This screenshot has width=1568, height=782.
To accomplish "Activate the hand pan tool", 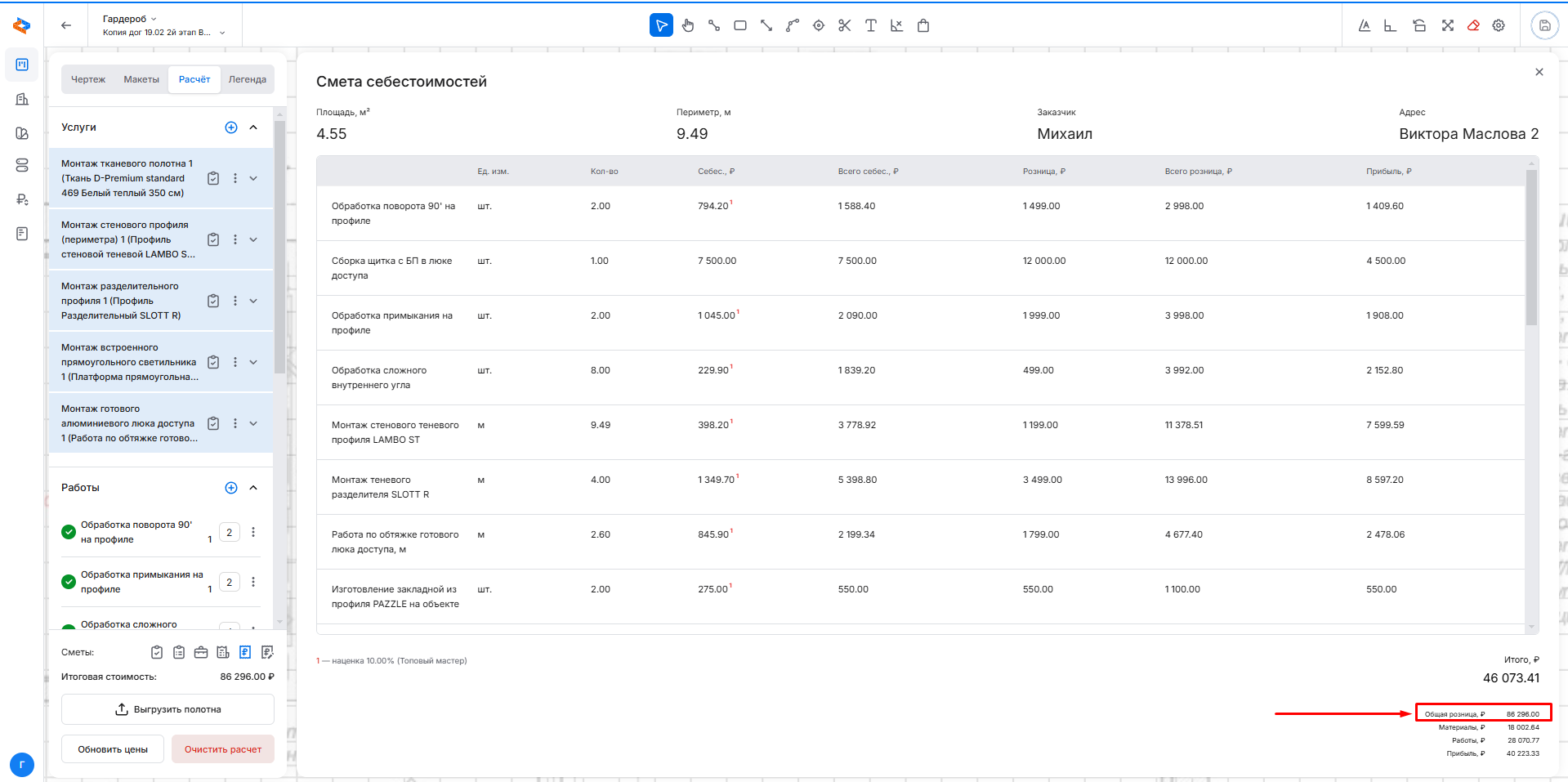I will tap(688, 25).
